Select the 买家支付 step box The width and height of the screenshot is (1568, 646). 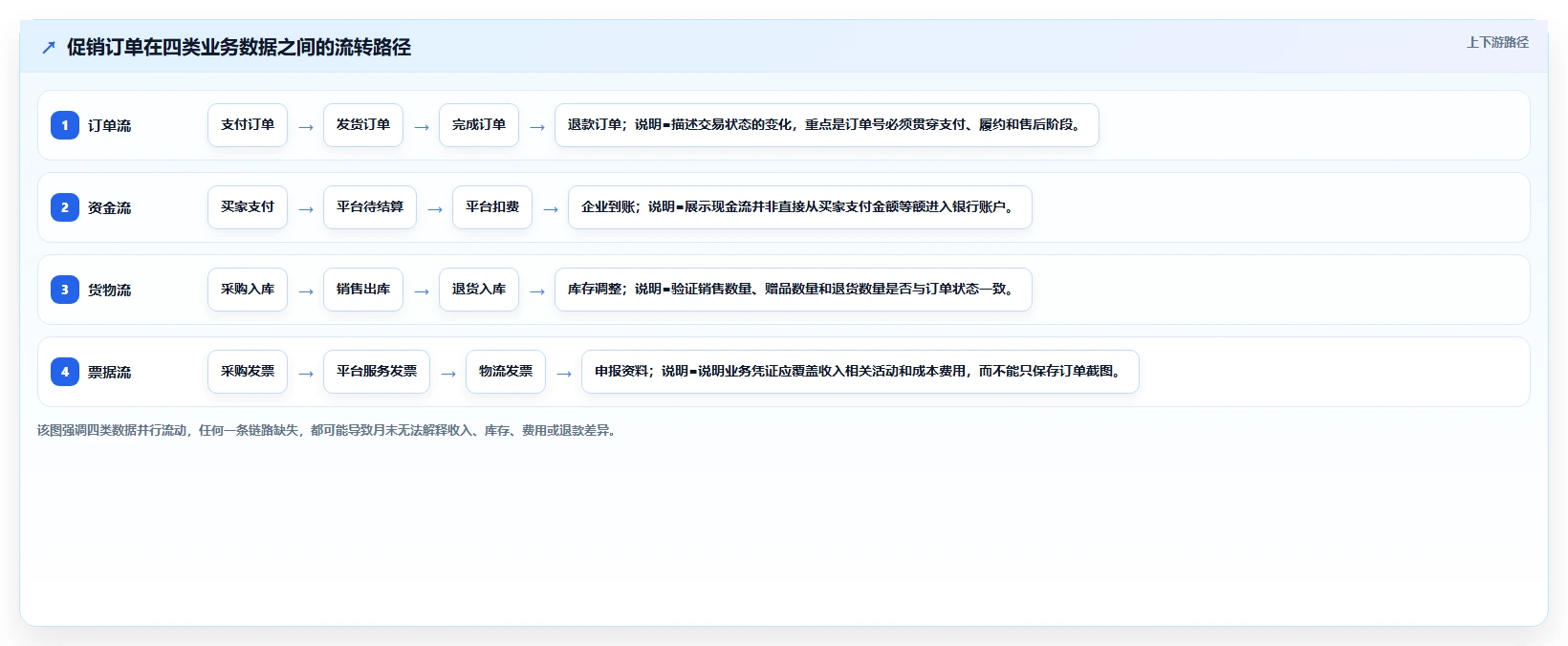click(x=248, y=207)
